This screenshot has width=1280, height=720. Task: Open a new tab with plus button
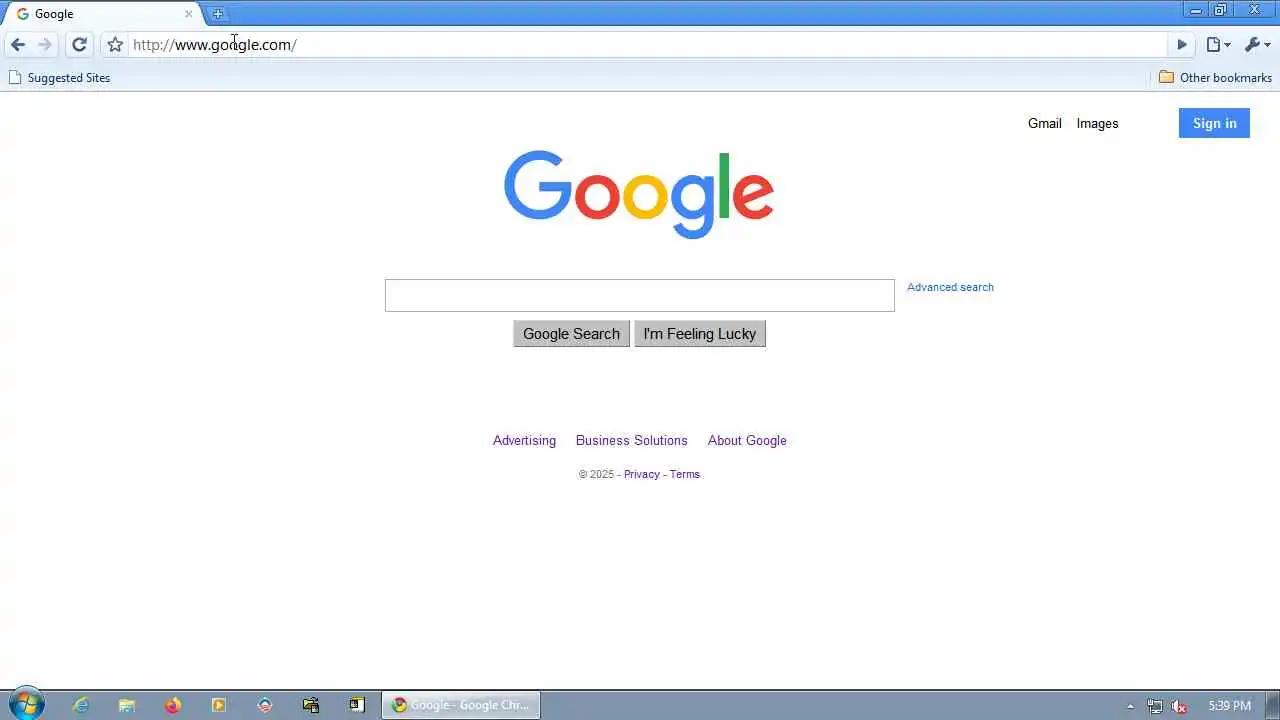[x=218, y=14]
